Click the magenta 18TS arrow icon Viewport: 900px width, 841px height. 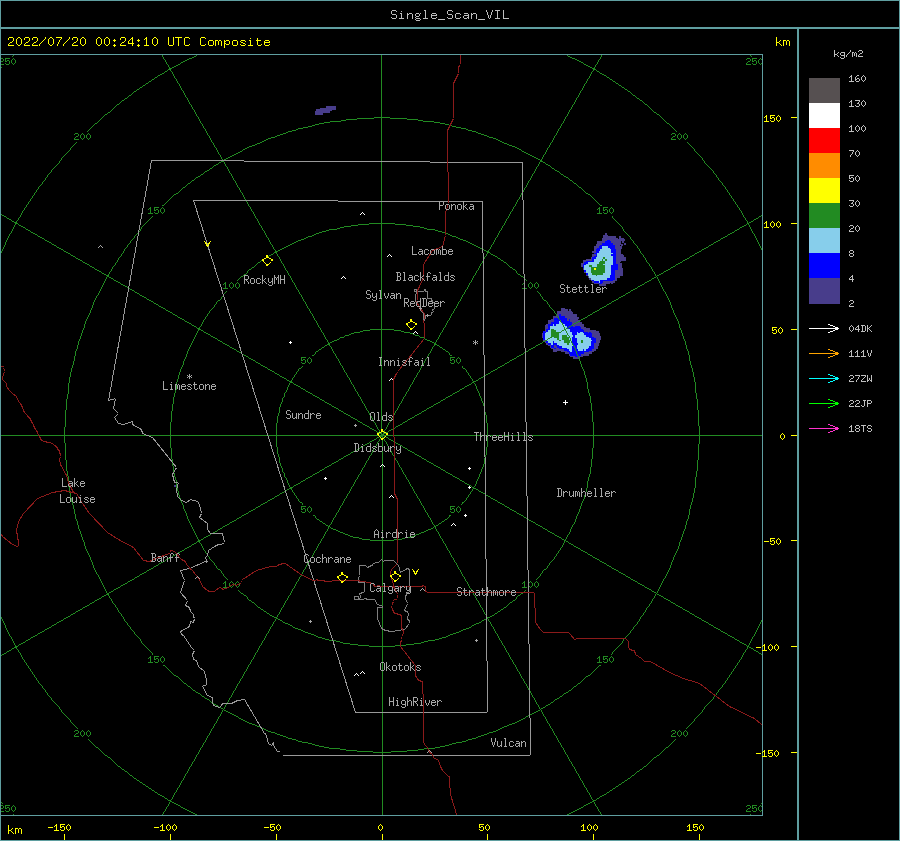824,428
